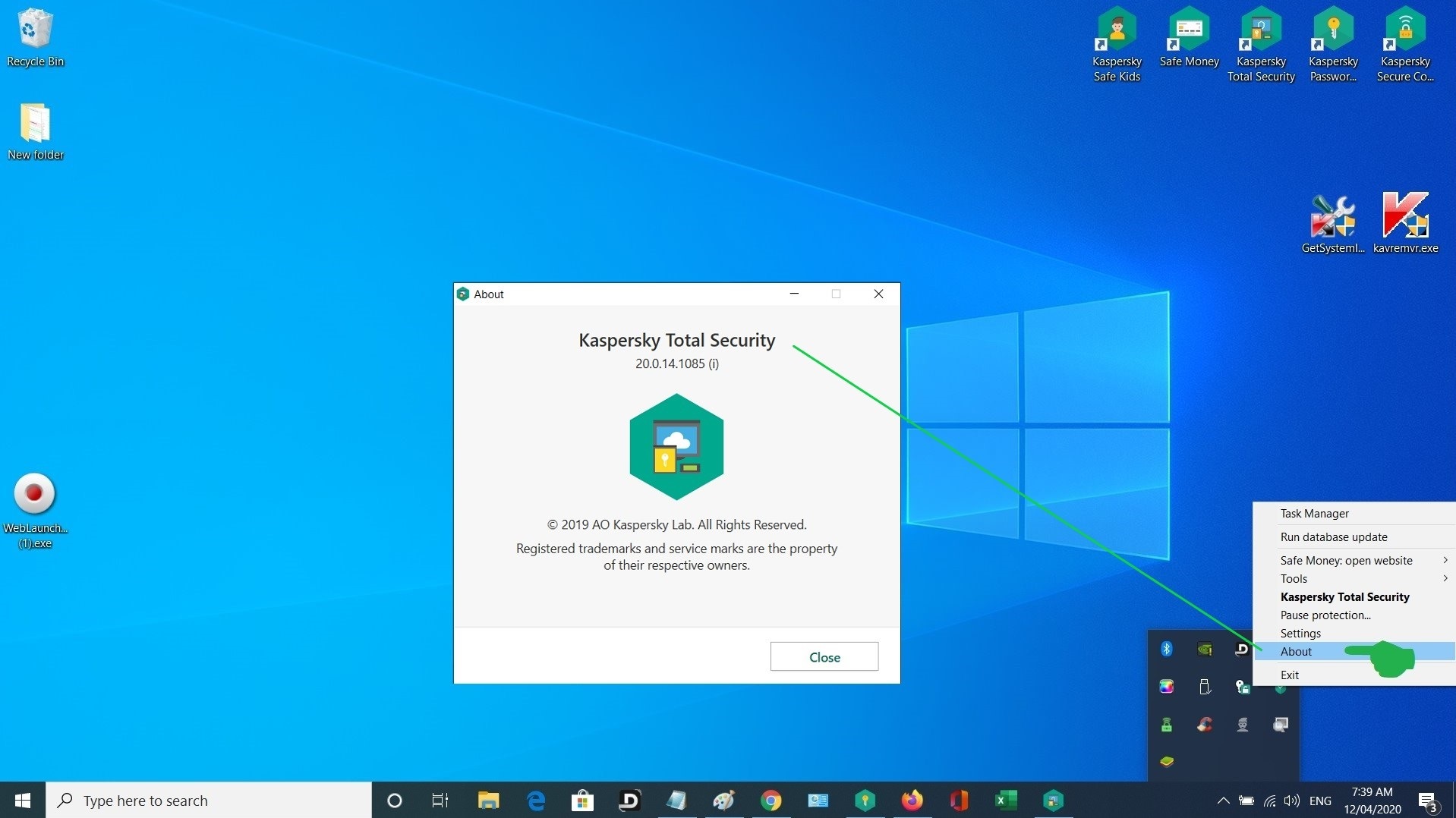
Task: Open File Explorer from the taskbar
Action: (x=488, y=801)
